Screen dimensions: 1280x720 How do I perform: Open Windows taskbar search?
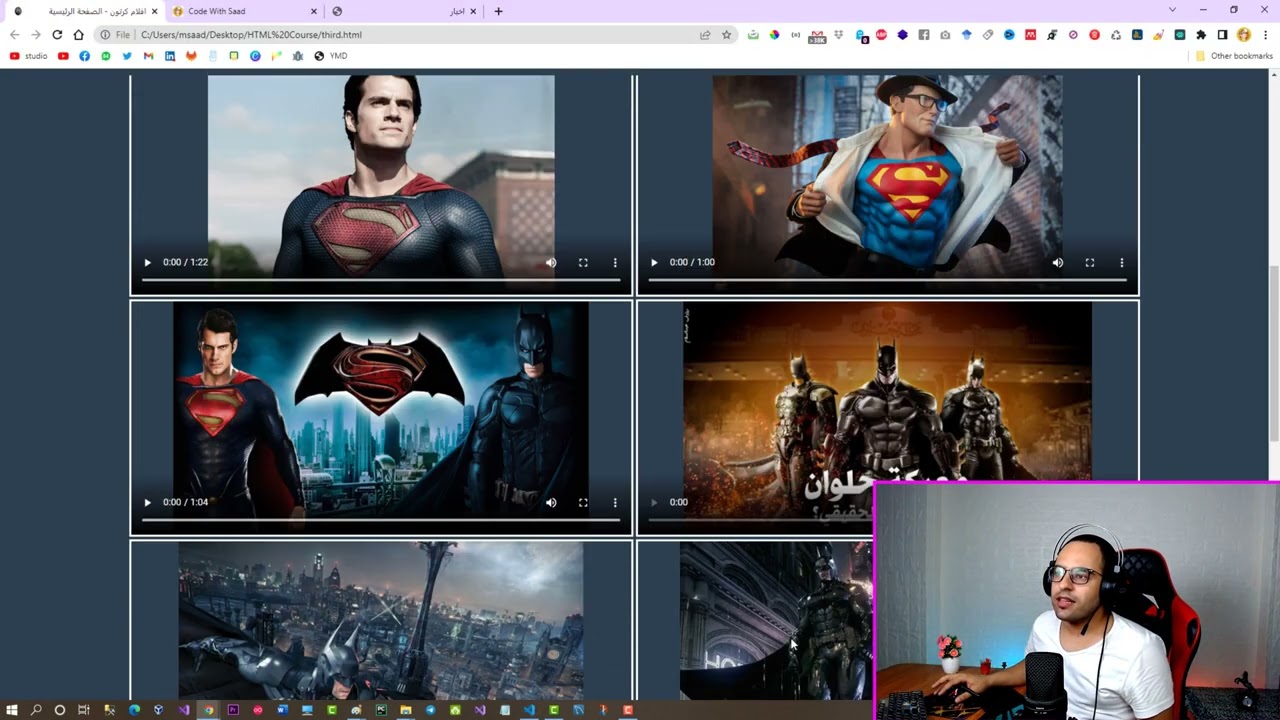tap(36, 710)
